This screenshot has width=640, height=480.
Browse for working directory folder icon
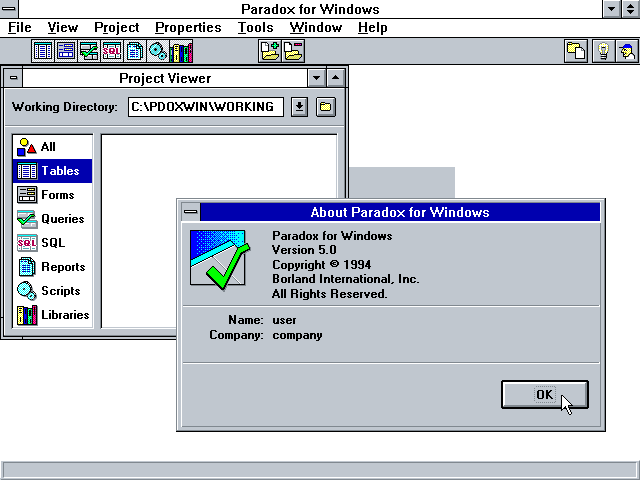point(326,107)
